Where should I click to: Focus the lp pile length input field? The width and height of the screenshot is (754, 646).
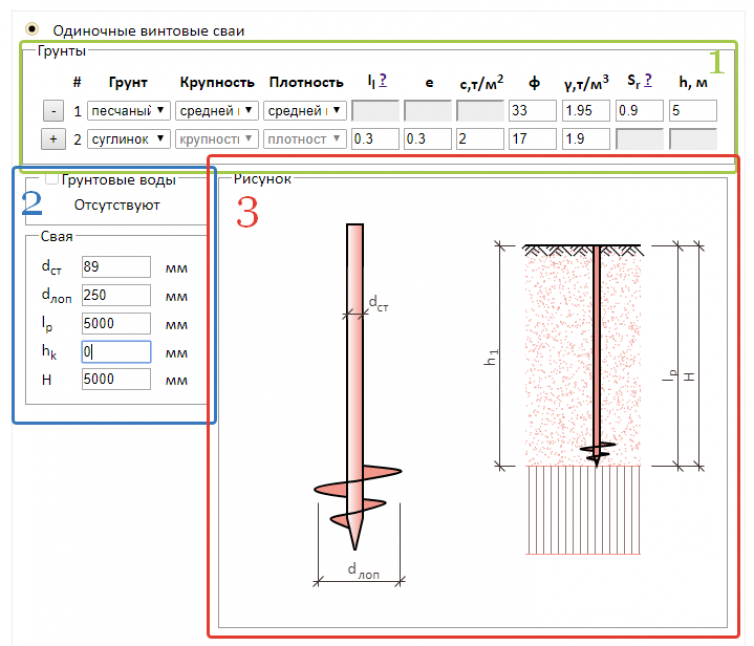point(116,323)
